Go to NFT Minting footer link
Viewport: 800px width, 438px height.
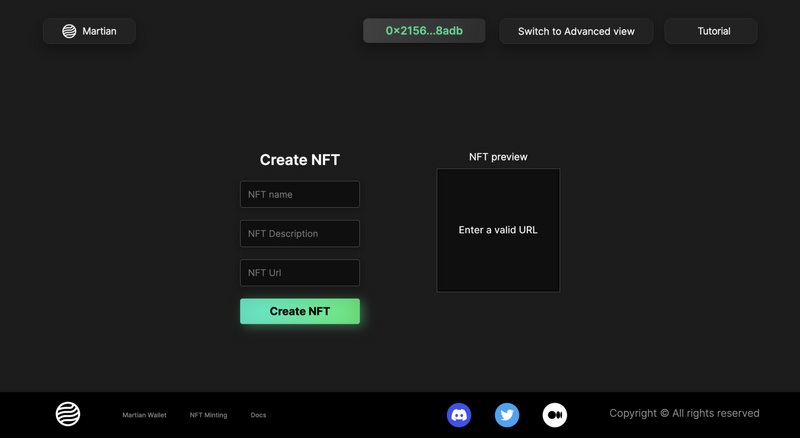tap(208, 415)
